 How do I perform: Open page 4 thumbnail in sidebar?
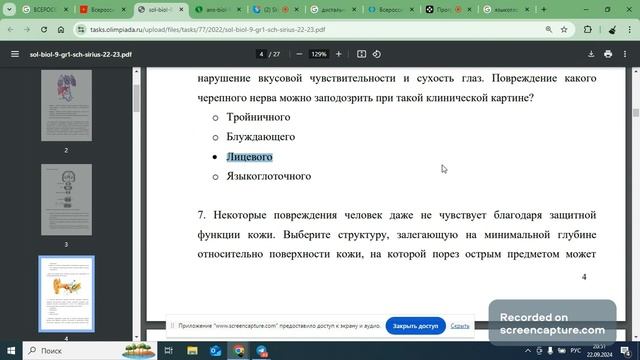tap(66, 294)
